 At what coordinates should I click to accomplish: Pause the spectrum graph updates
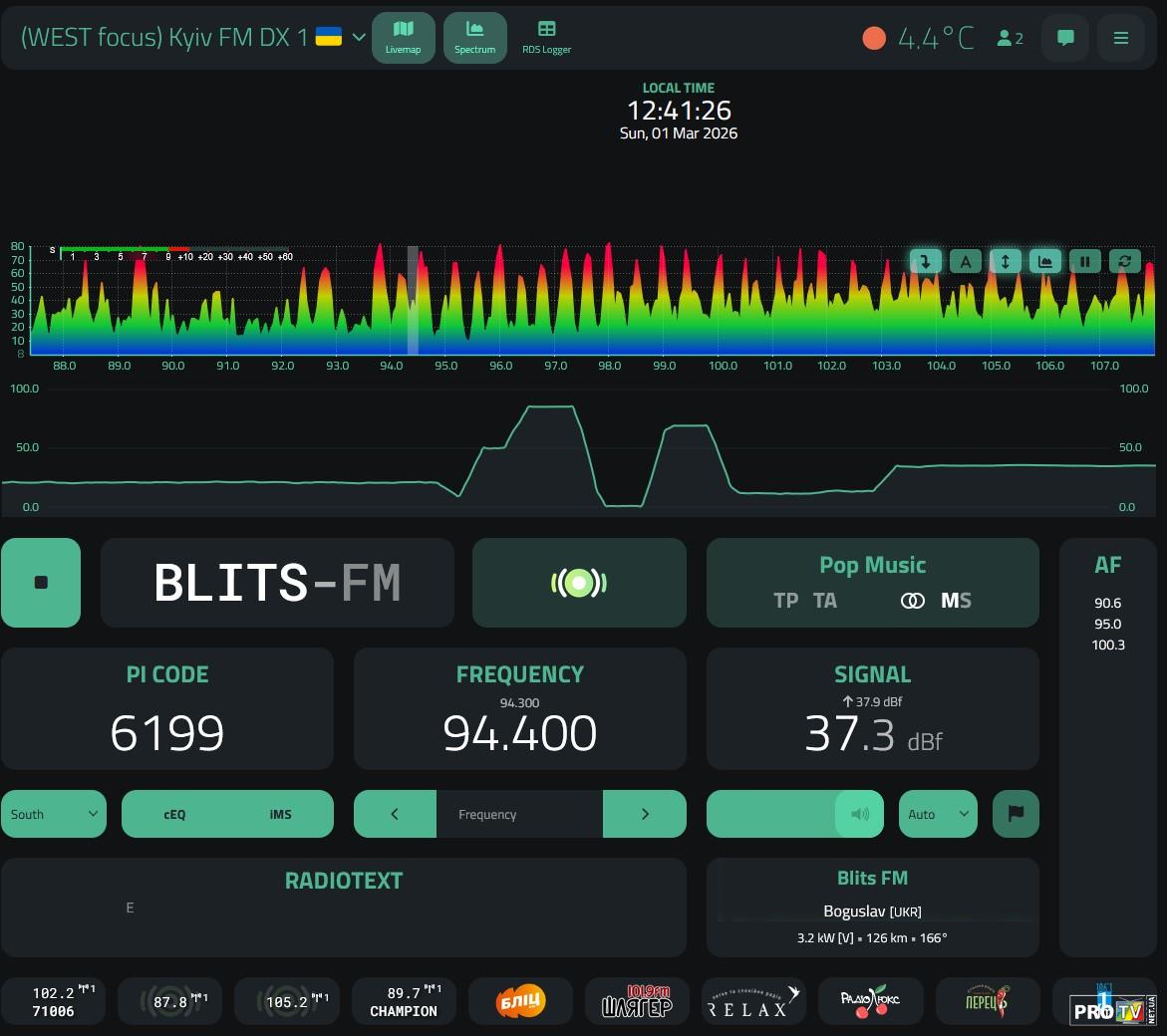click(x=1084, y=261)
